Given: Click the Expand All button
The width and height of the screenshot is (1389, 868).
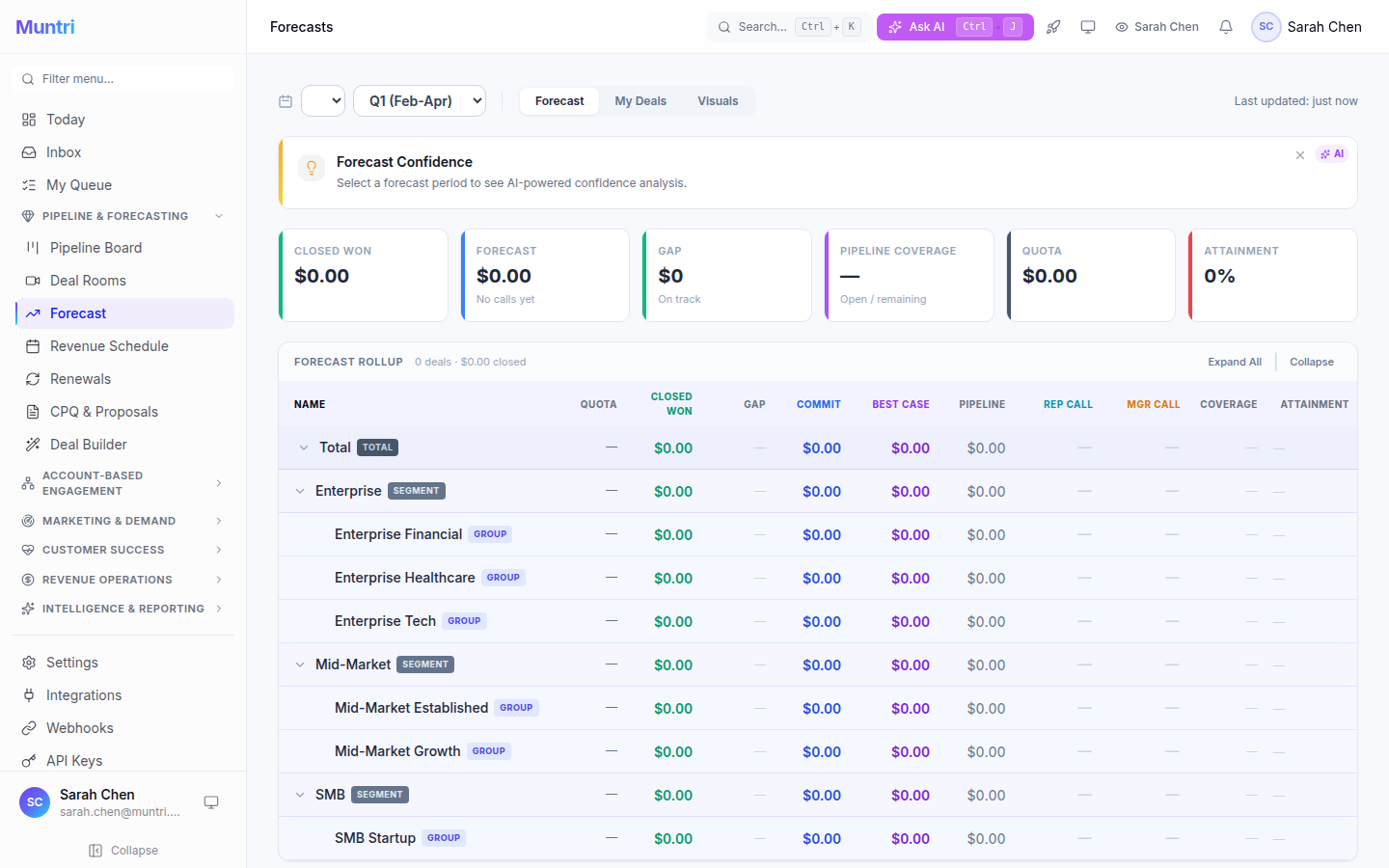Looking at the screenshot, I should (x=1235, y=362).
